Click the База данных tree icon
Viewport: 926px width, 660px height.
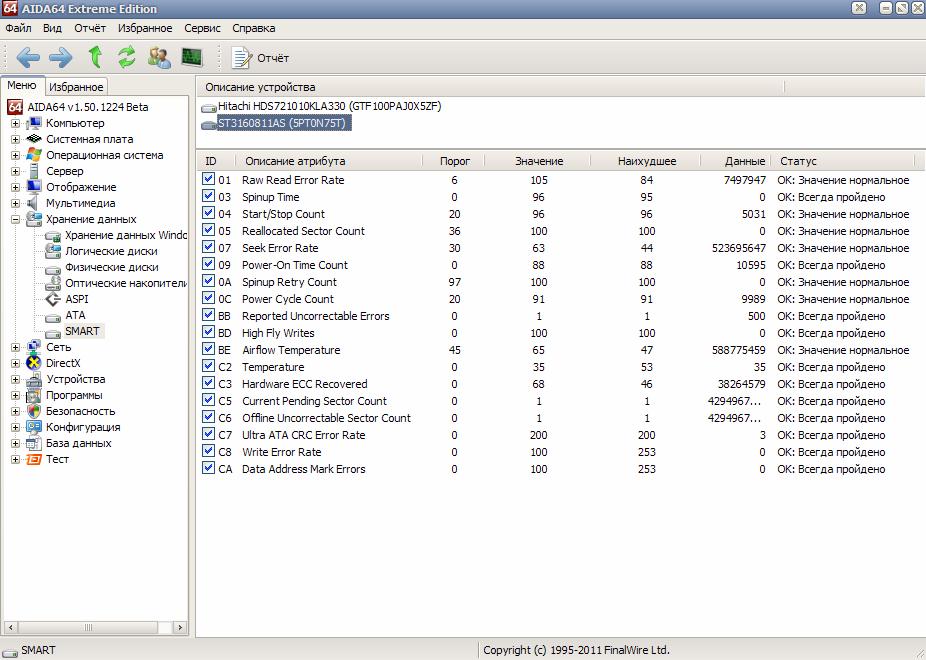point(34,443)
